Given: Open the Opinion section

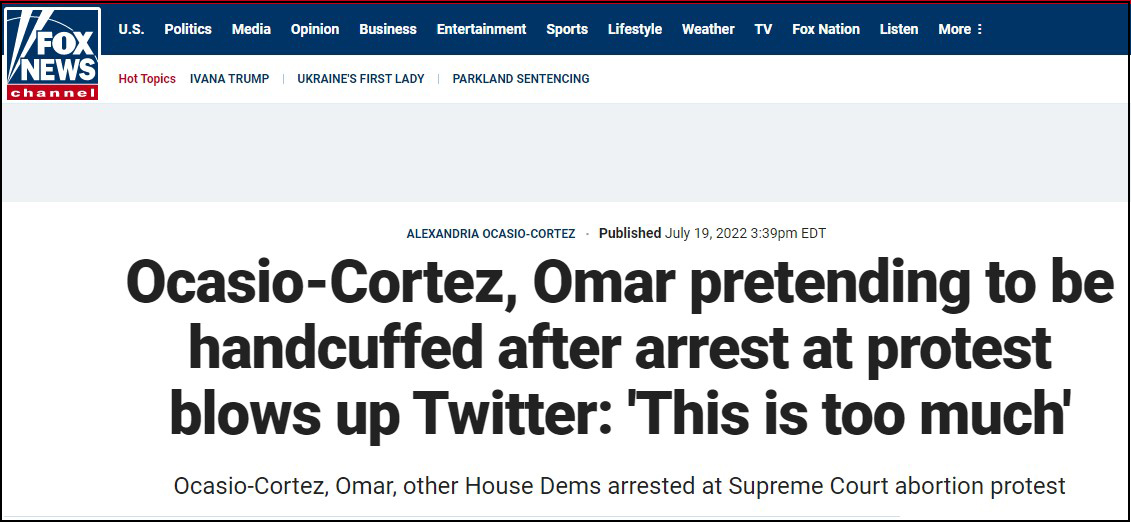Looking at the screenshot, I should pyautogui.click(x=315, y=29).
